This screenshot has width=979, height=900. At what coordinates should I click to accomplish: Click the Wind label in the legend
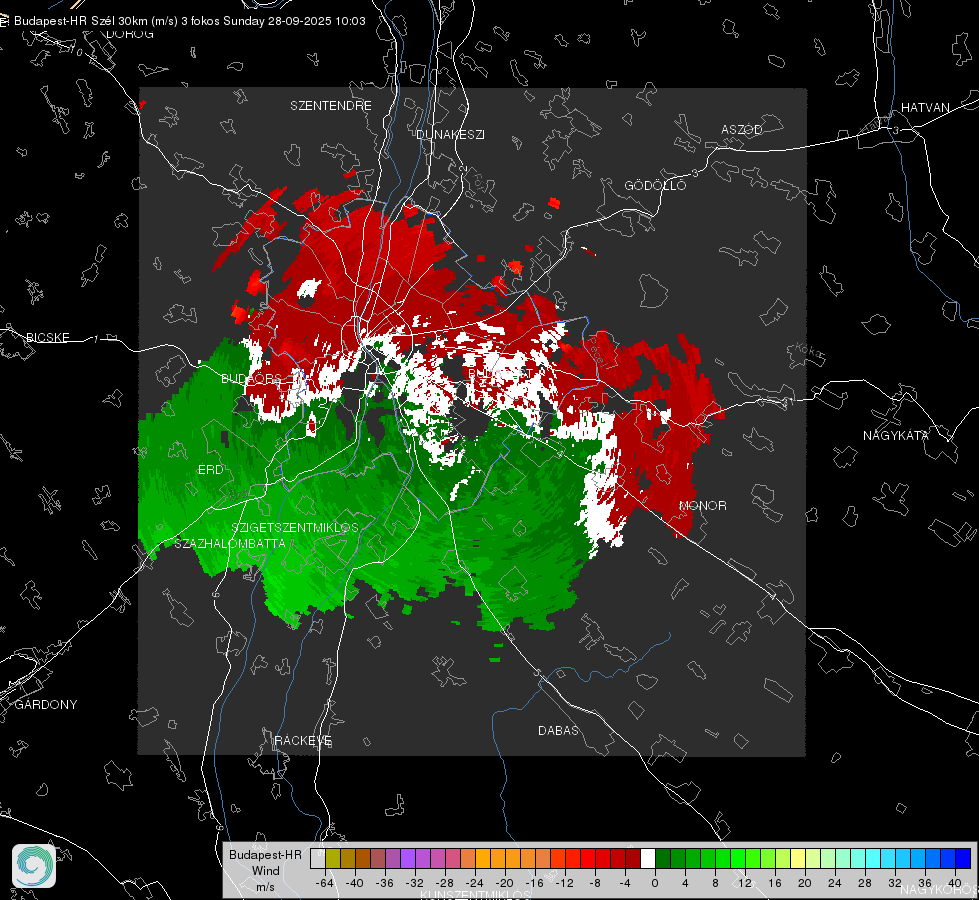tap(265, 871)
